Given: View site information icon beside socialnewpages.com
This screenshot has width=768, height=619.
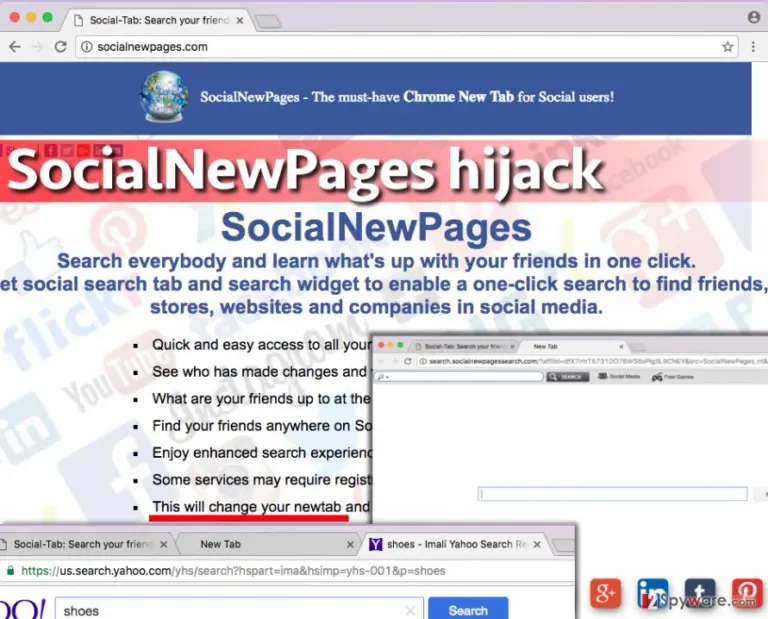Looking at the screenshot, I should (x=87, y=47).
